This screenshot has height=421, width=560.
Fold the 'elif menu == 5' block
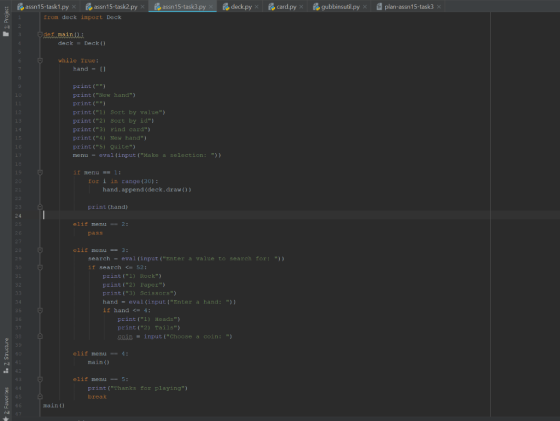40,380
